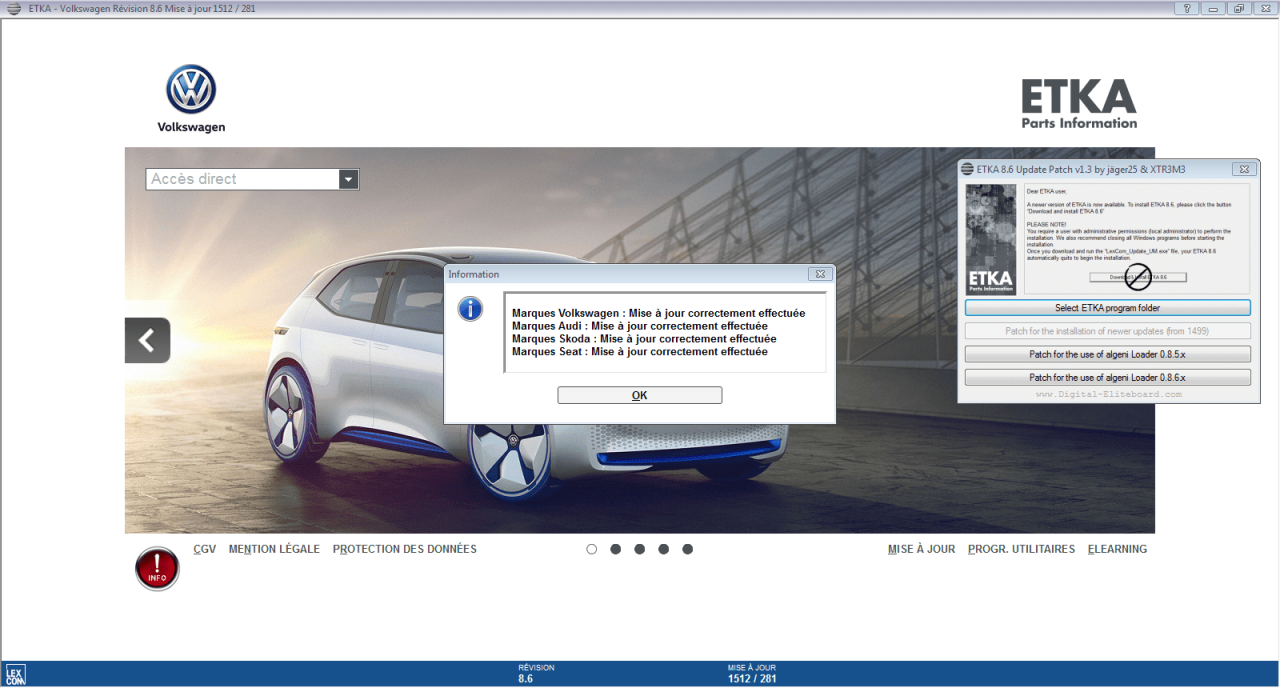The image size is (1280, 688).
Task: Click the ETKA Parts Information logo
Action: point(1079,104)
